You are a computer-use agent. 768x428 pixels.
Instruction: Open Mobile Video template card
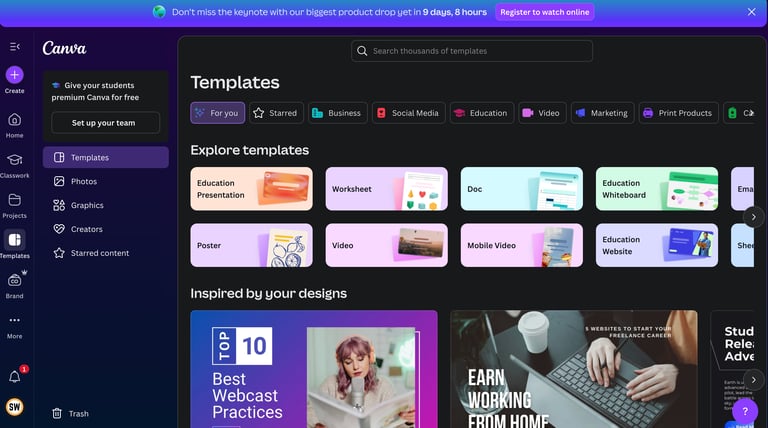[x=522, y=245]
